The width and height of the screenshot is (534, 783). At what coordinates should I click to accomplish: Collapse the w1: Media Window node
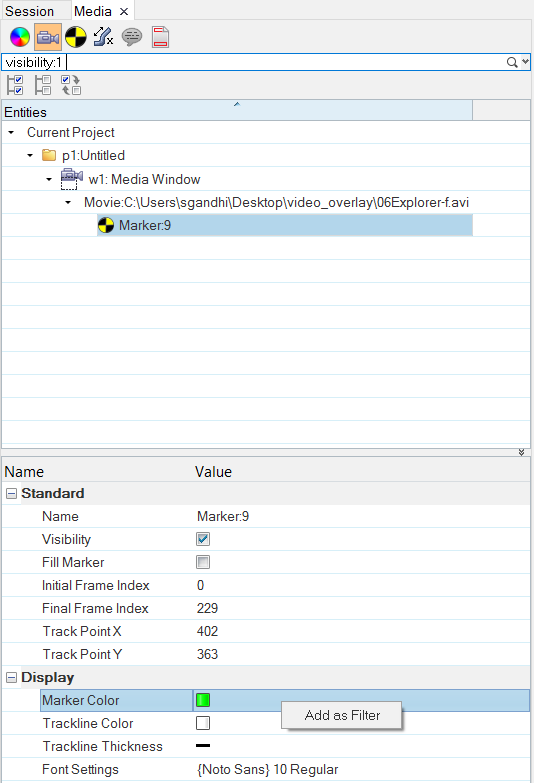(49, 179)
